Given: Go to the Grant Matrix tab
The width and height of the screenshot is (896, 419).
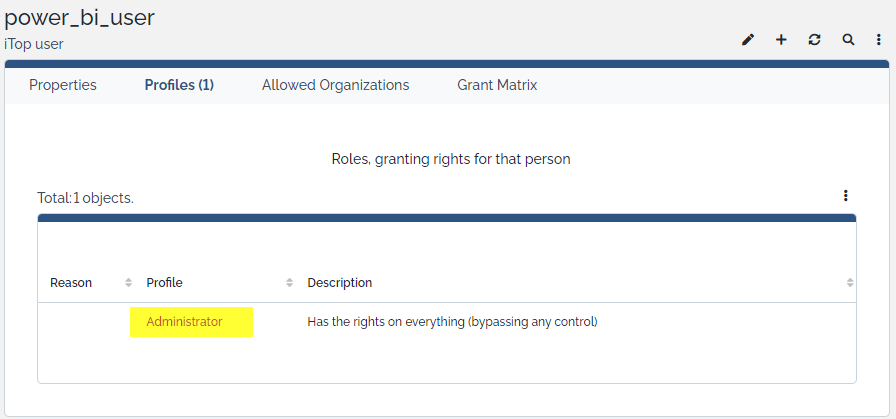Looking at the screenshot, I should pos(497,85).
